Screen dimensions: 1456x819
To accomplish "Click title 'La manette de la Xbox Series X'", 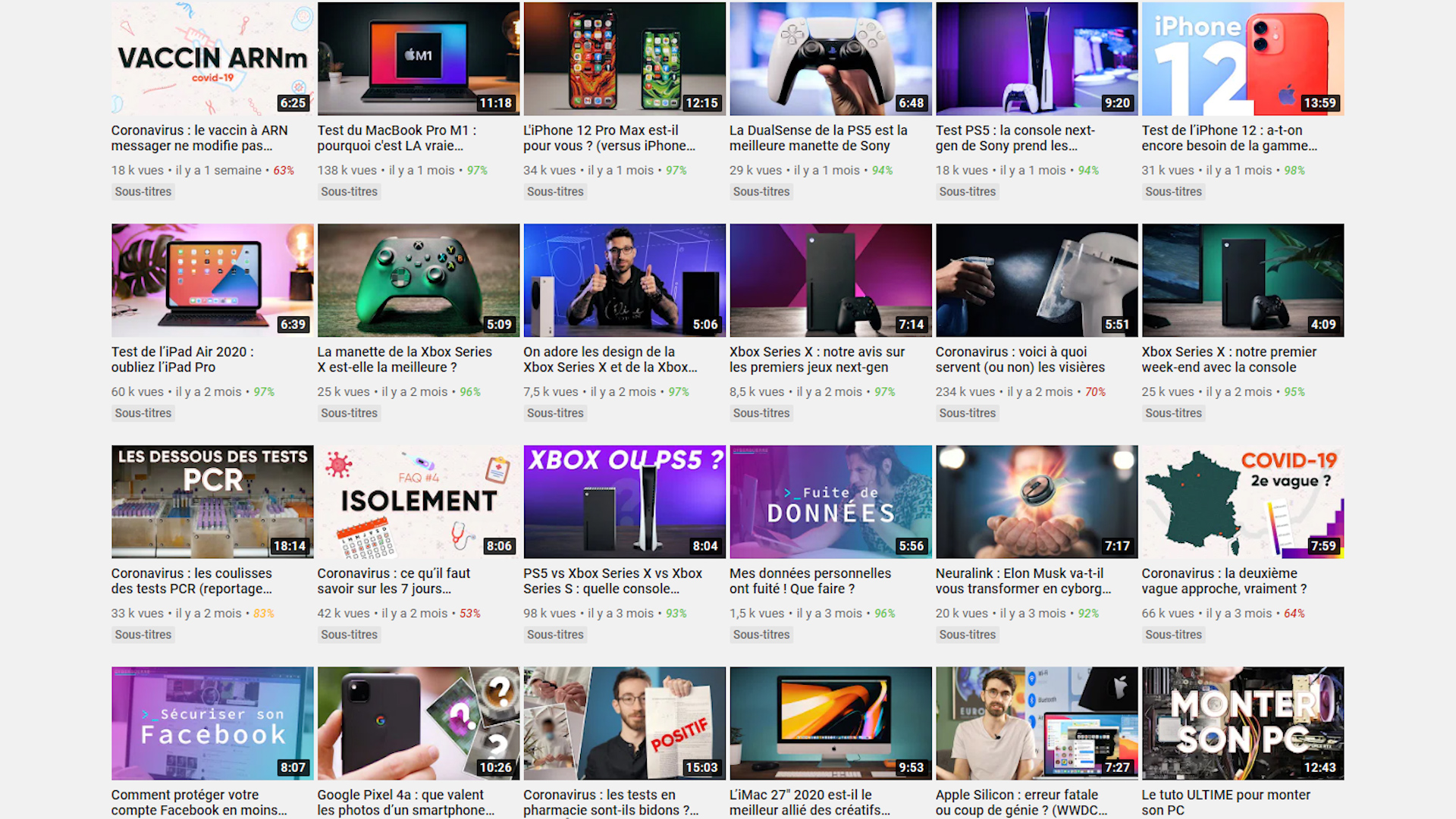I will click(x=405, y=359).
